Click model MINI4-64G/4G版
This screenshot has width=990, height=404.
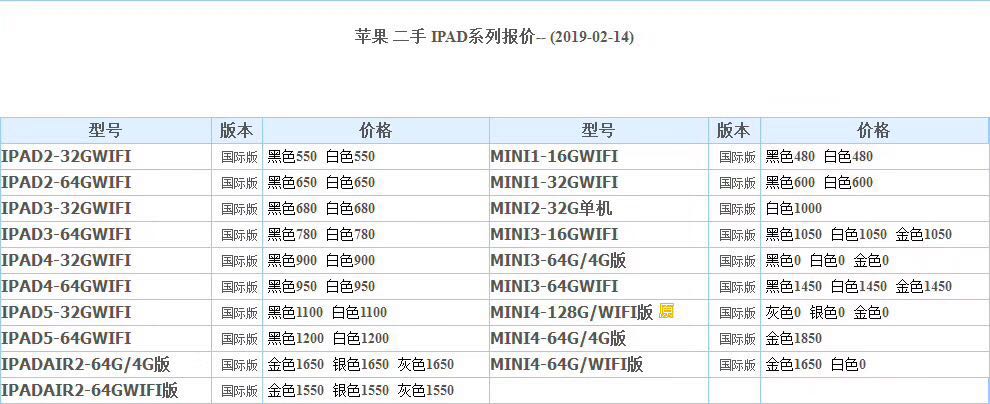558,338
